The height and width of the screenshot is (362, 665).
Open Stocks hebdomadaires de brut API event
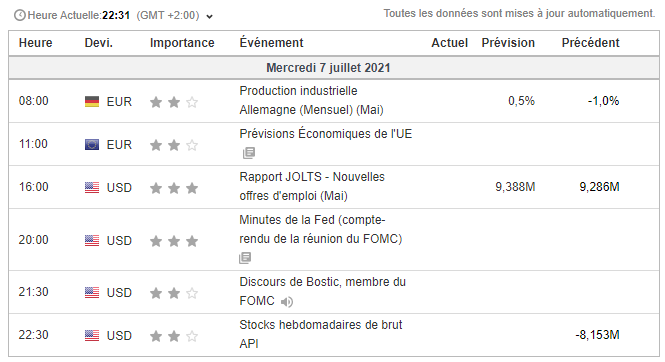[x=321, y=334]
